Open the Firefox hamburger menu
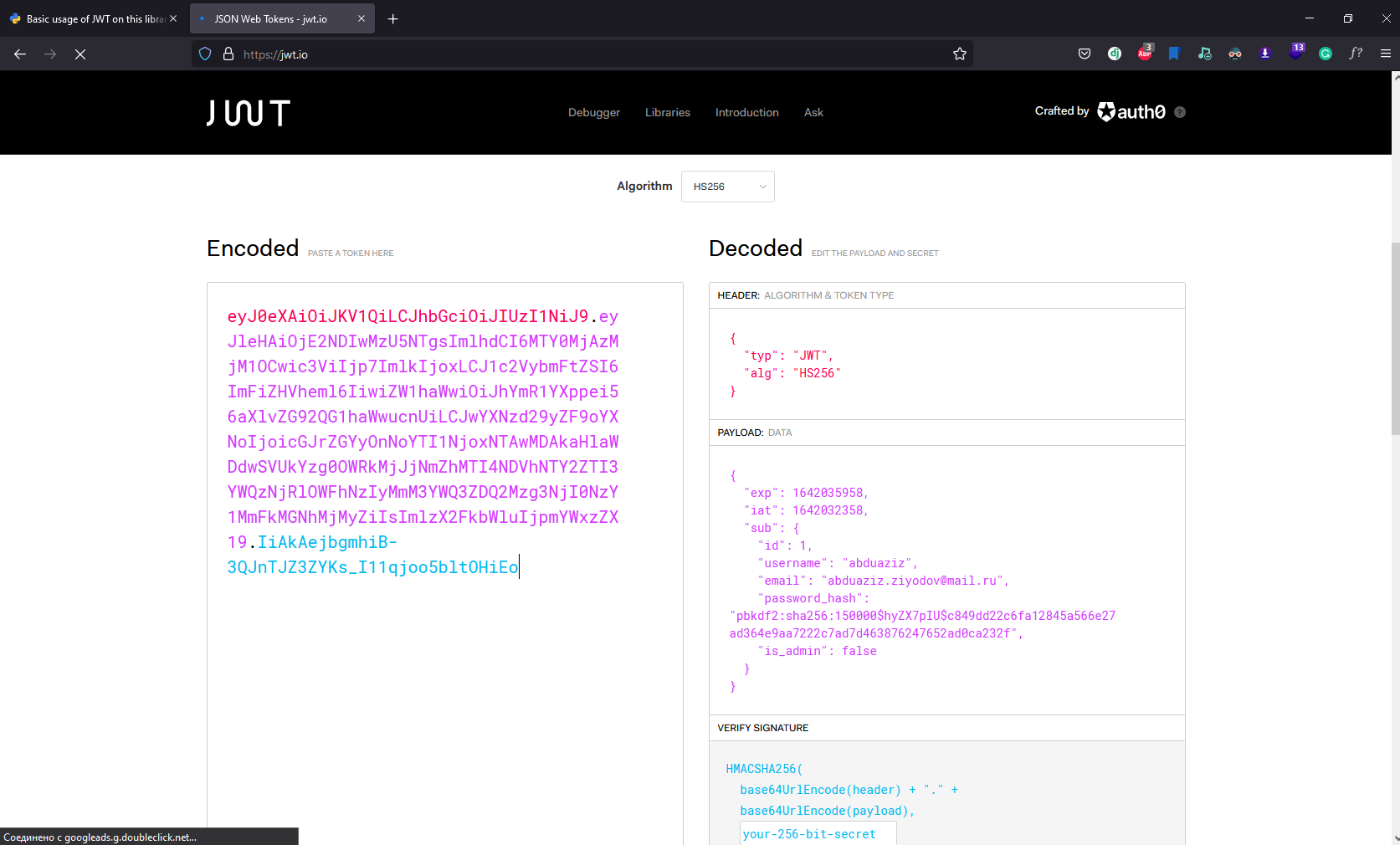 [1386, 54]
